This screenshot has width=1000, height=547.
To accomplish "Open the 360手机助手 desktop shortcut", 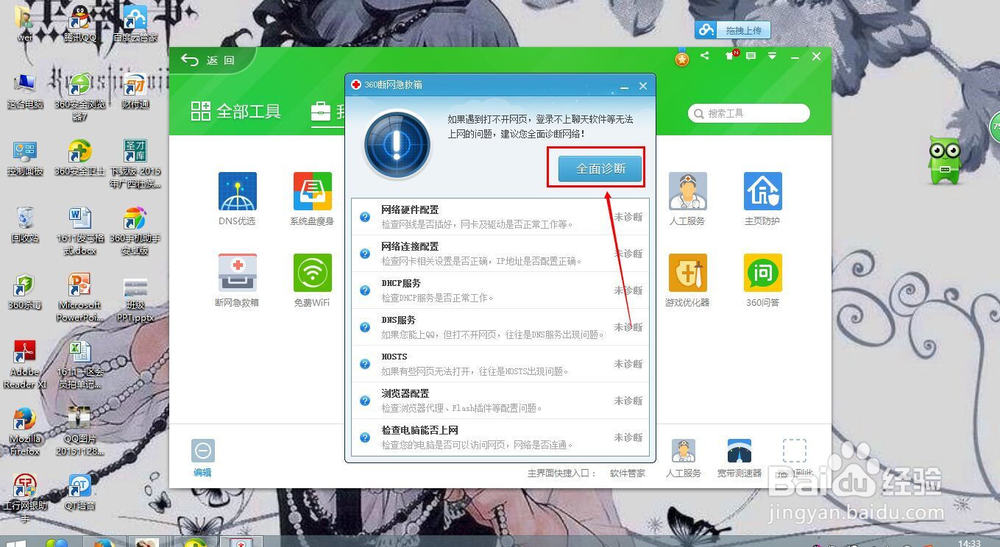I will pyautogui.click(x=135, y=231).
